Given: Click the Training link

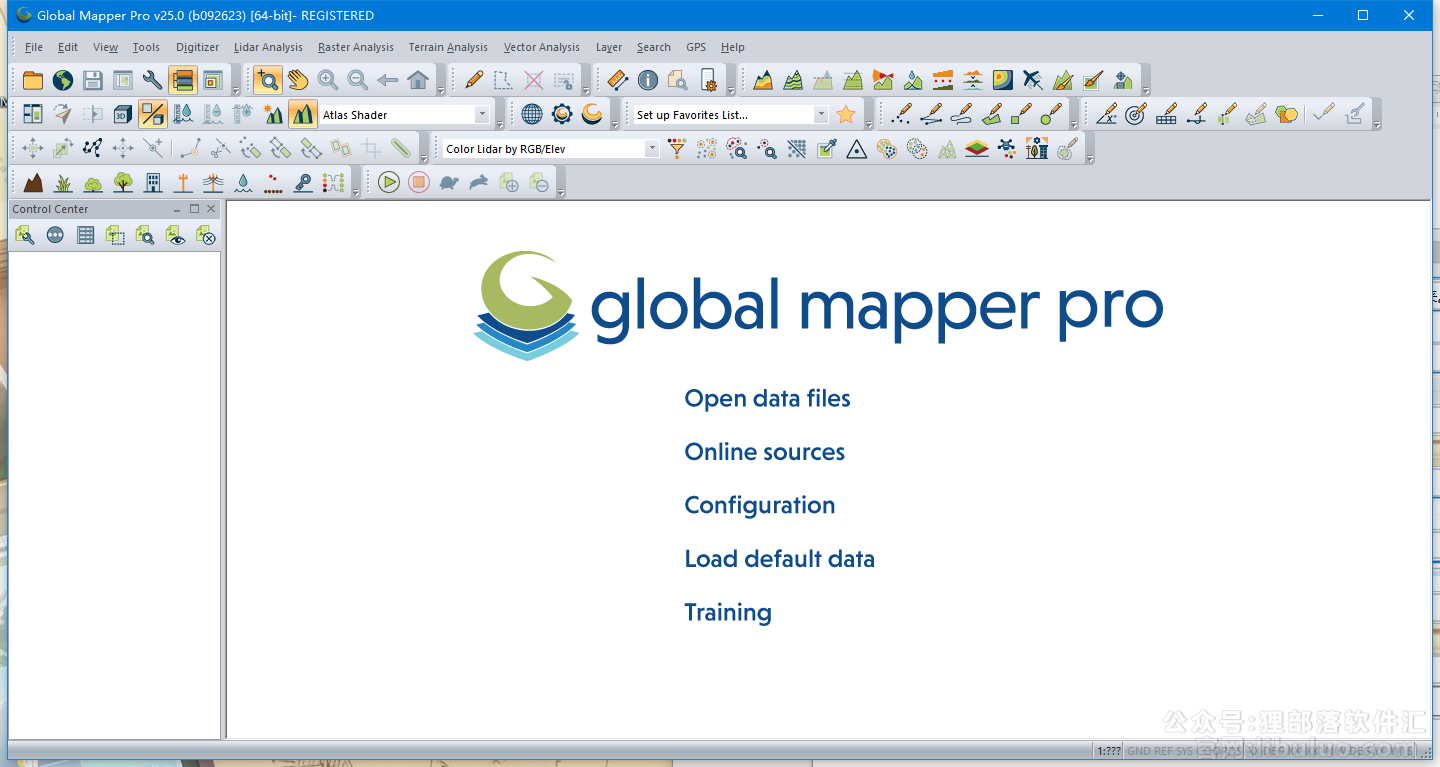Looking at the screenshot, I should pos(727,612).
